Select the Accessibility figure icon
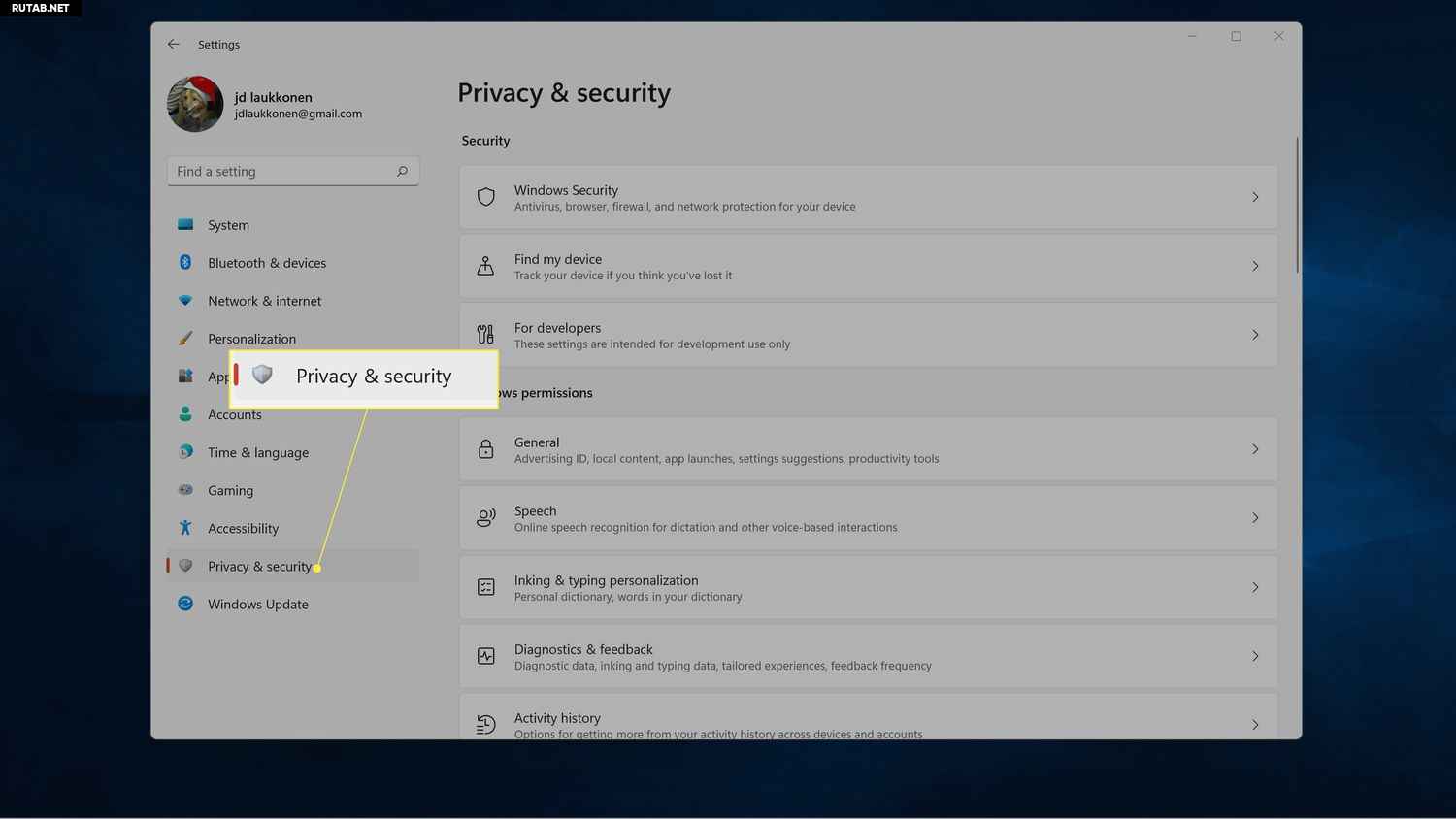The height and width of the screenshot is (819, 1456). coord(185,528)
